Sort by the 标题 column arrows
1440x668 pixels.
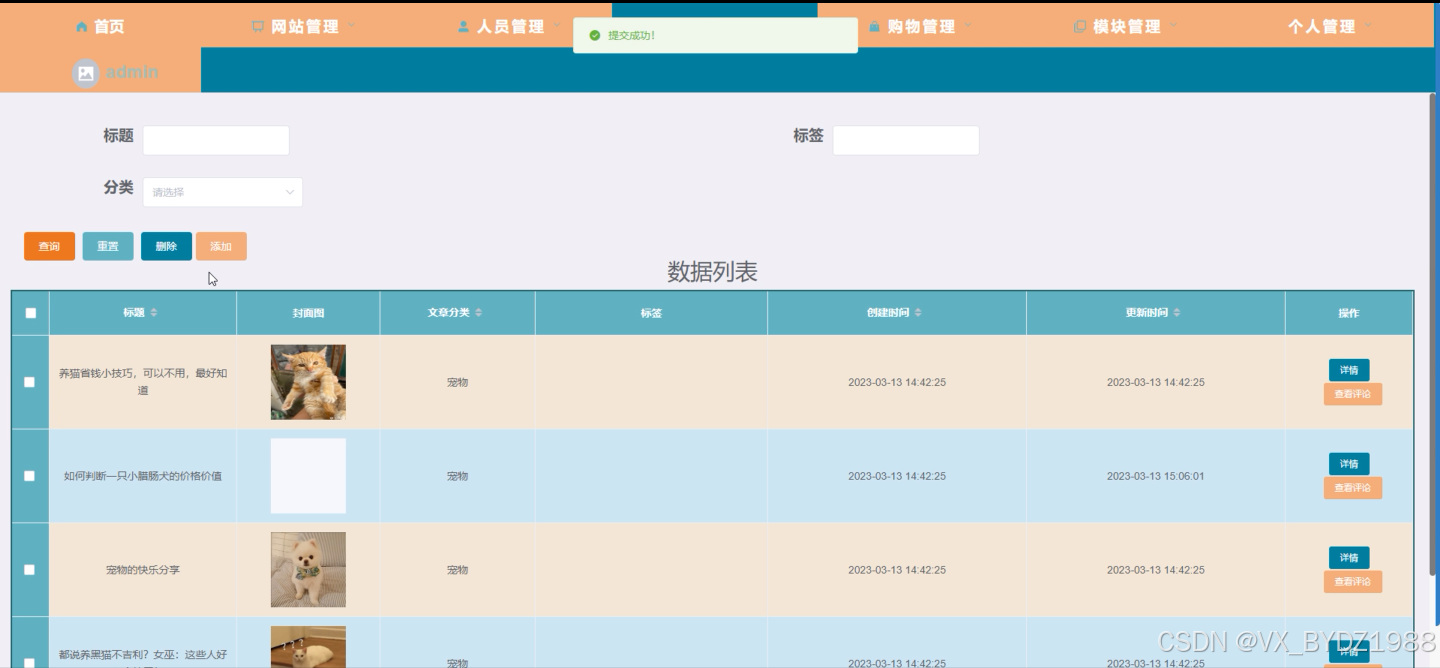(x=153, y=313)
